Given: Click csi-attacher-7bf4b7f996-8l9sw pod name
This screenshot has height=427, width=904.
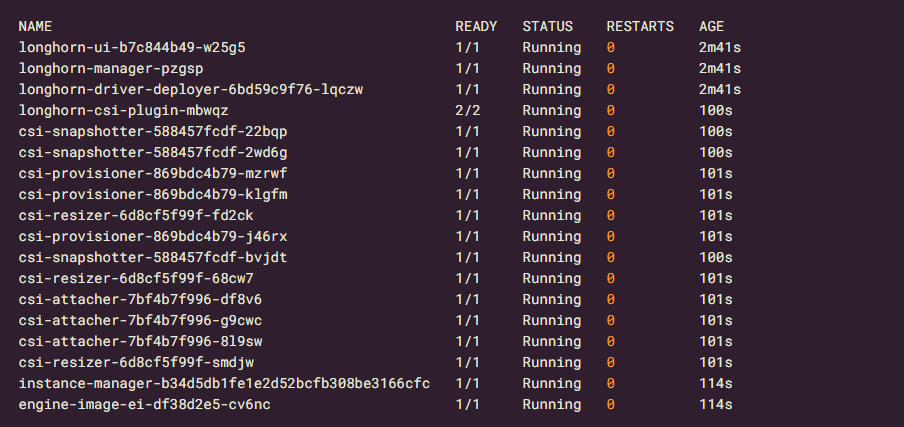Looking at the screenshot, I should coord(140,342).
